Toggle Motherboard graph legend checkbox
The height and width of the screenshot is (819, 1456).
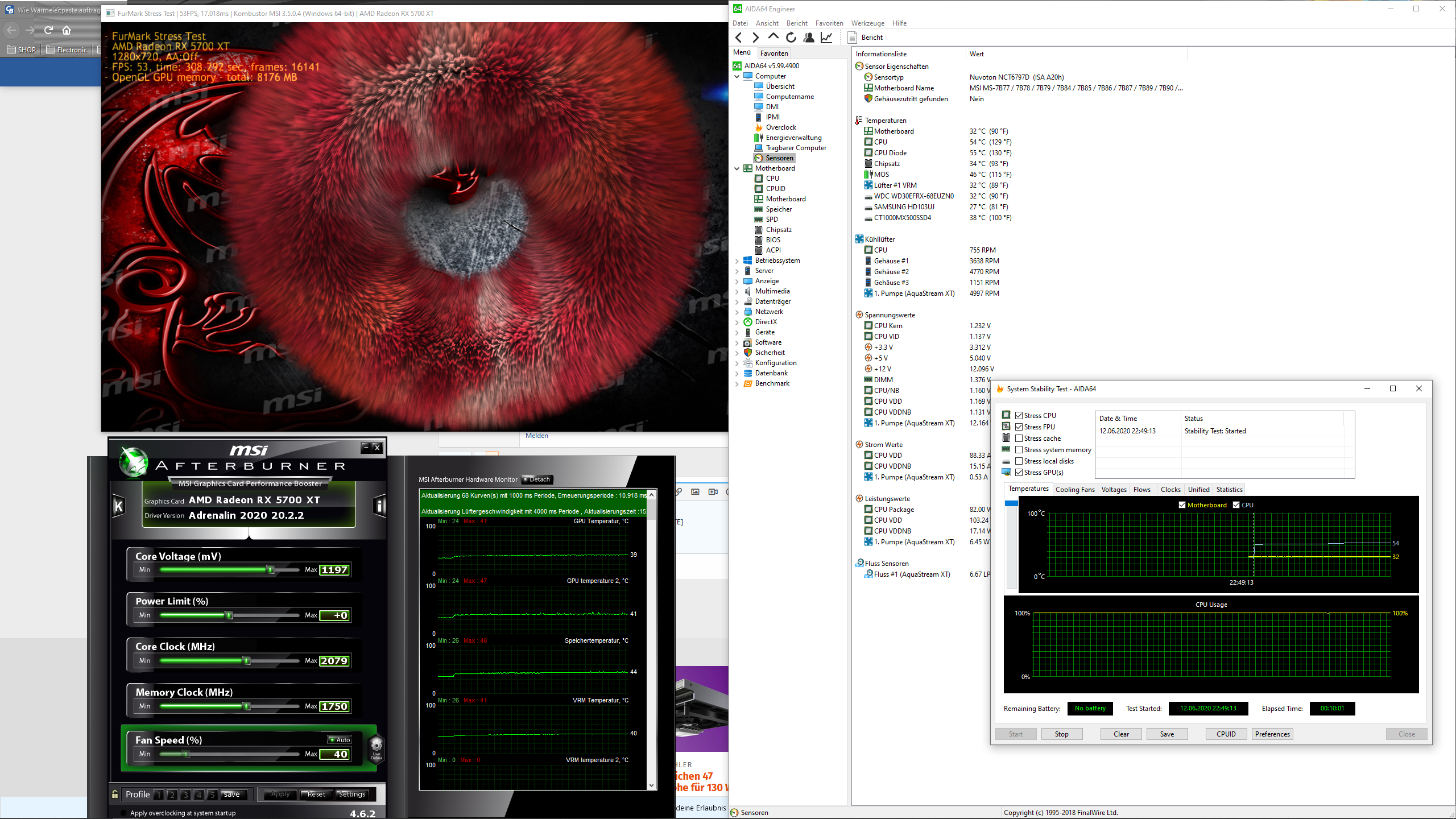tap(1182, 505)
